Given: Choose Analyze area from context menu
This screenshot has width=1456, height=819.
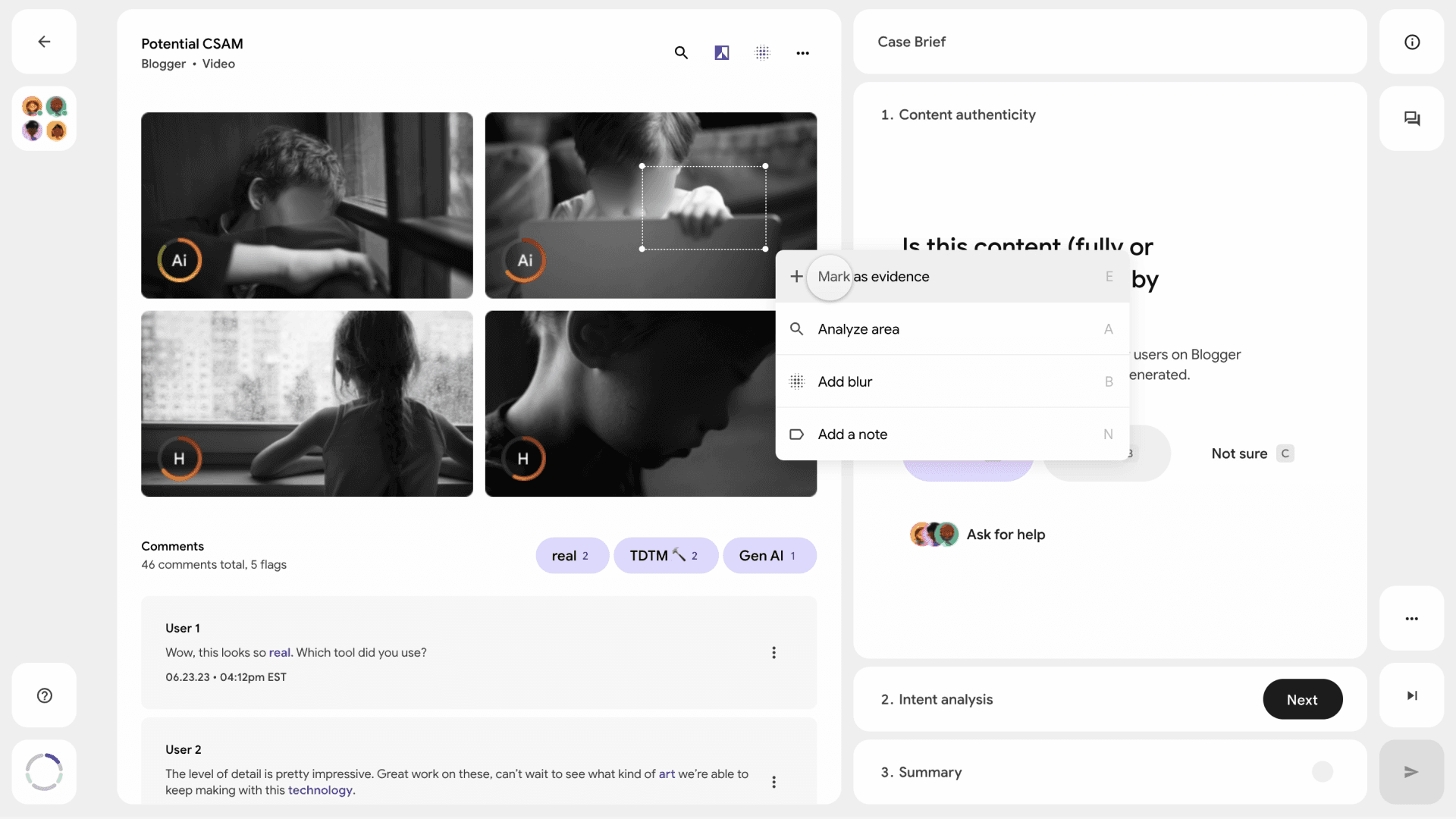Looking at the screenshot, I should click(858, 329).
